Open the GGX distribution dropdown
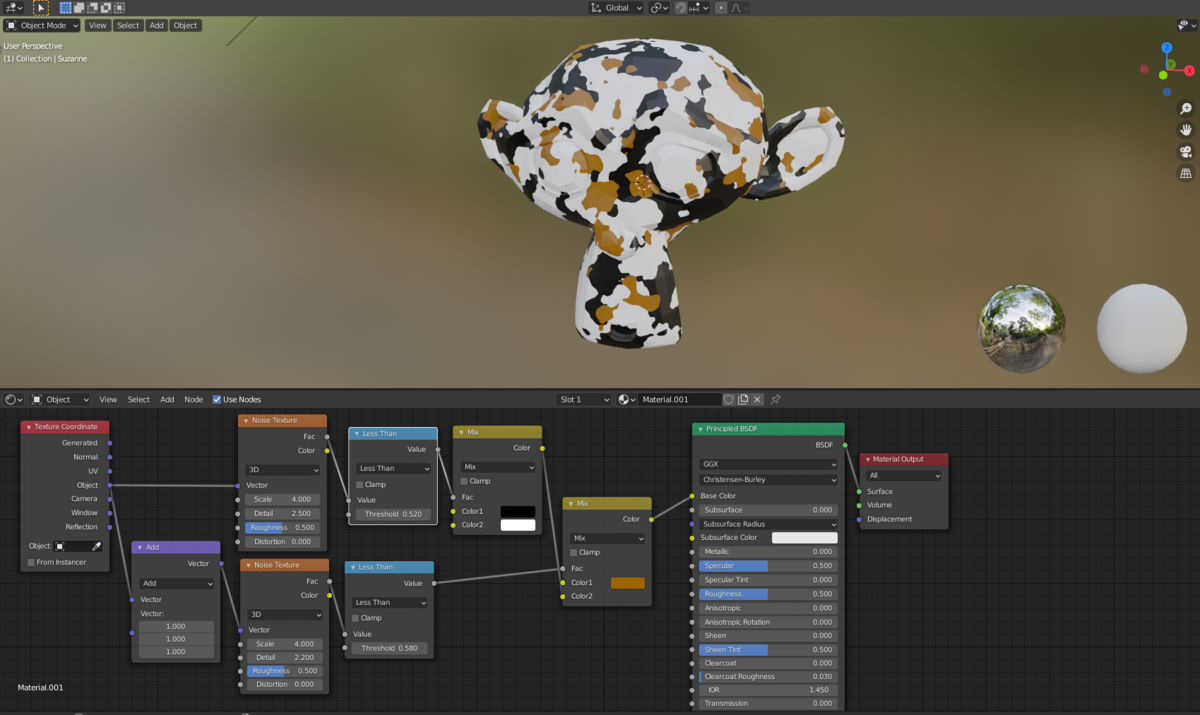The width and height of the screenshot is (1200, 715). [768, 464]
